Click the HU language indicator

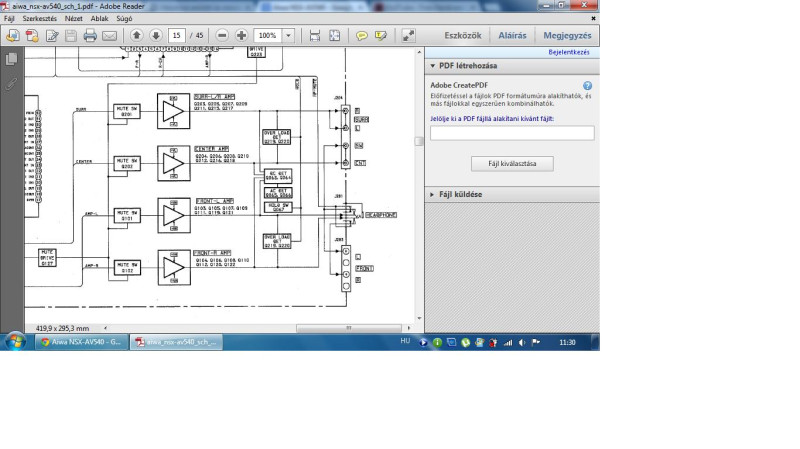405,341
